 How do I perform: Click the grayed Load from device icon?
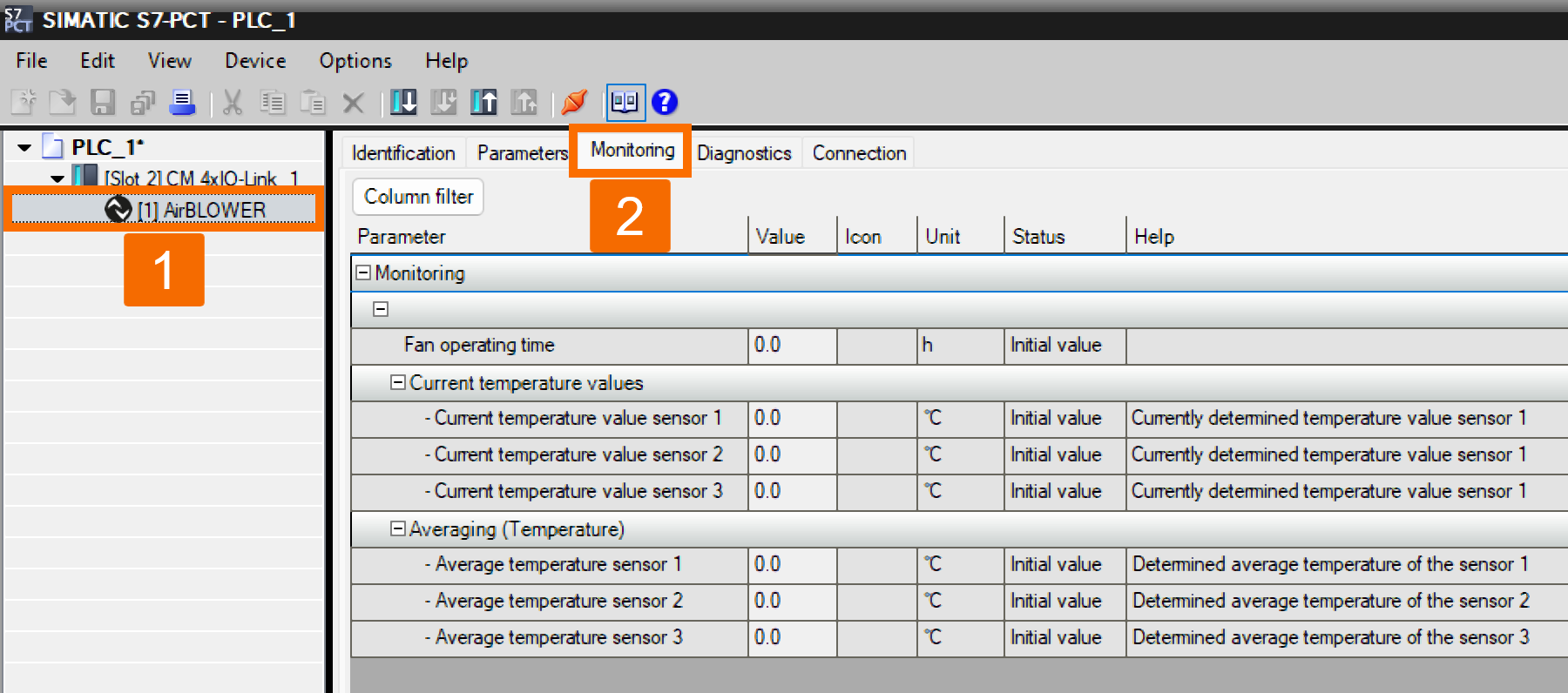tap(524, 103)
